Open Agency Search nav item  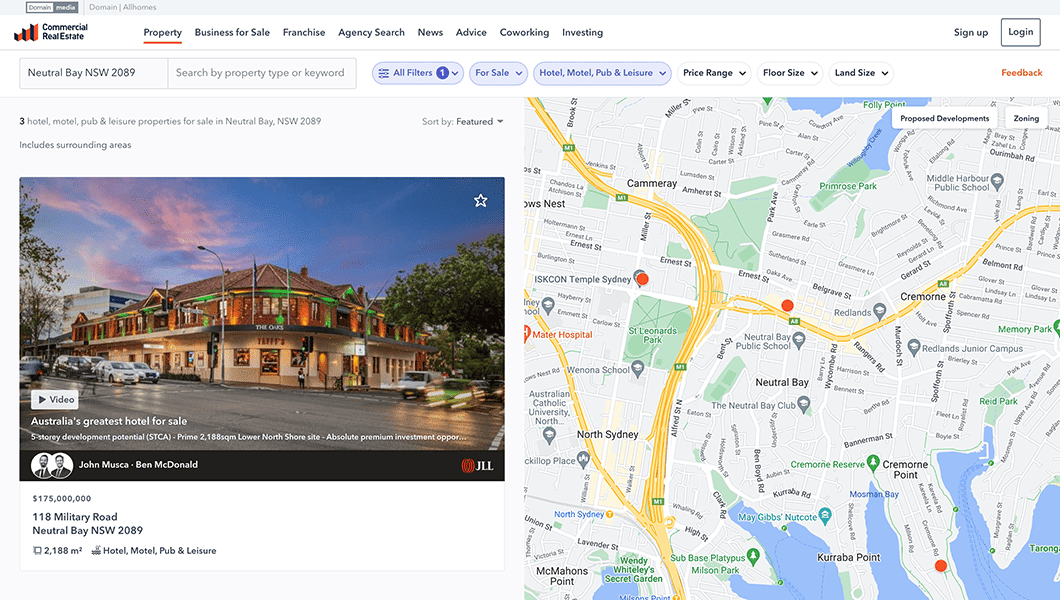(x=371, y=32)
